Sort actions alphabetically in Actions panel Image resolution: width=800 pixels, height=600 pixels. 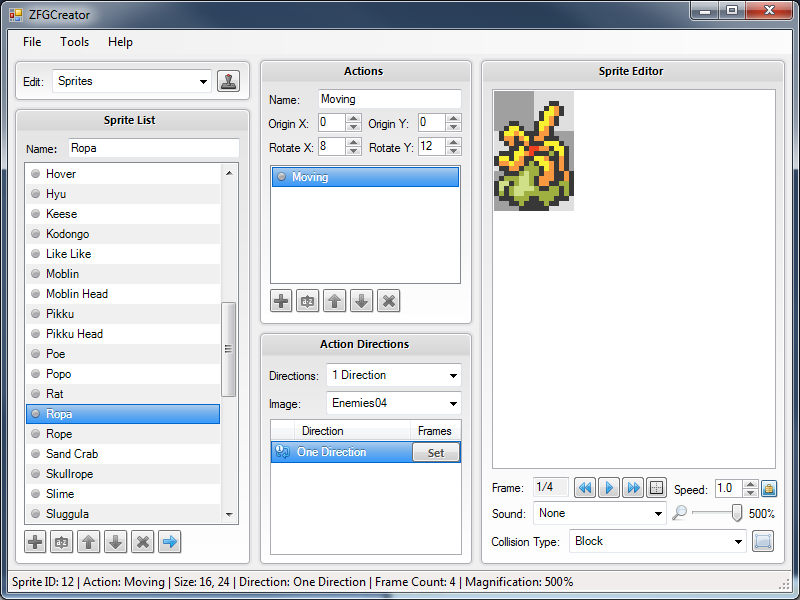[x=308, y=301]
